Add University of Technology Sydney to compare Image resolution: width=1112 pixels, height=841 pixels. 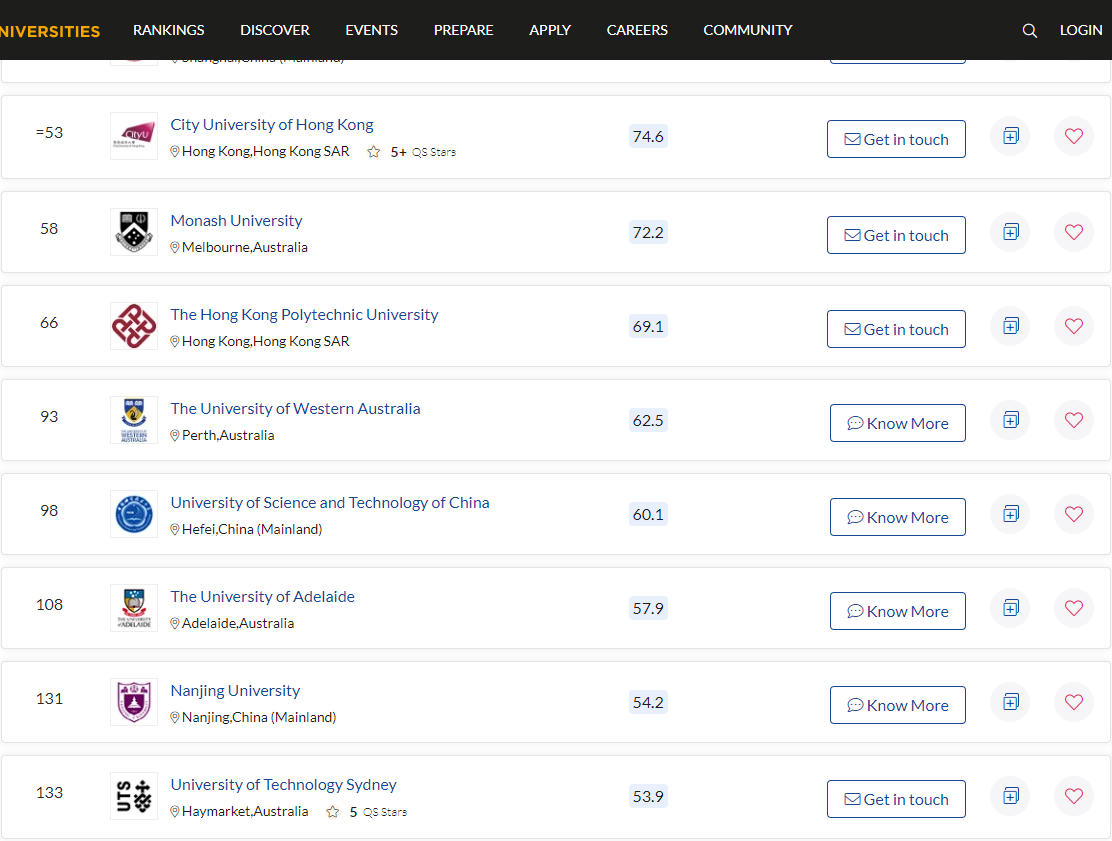coord(1010,796)
